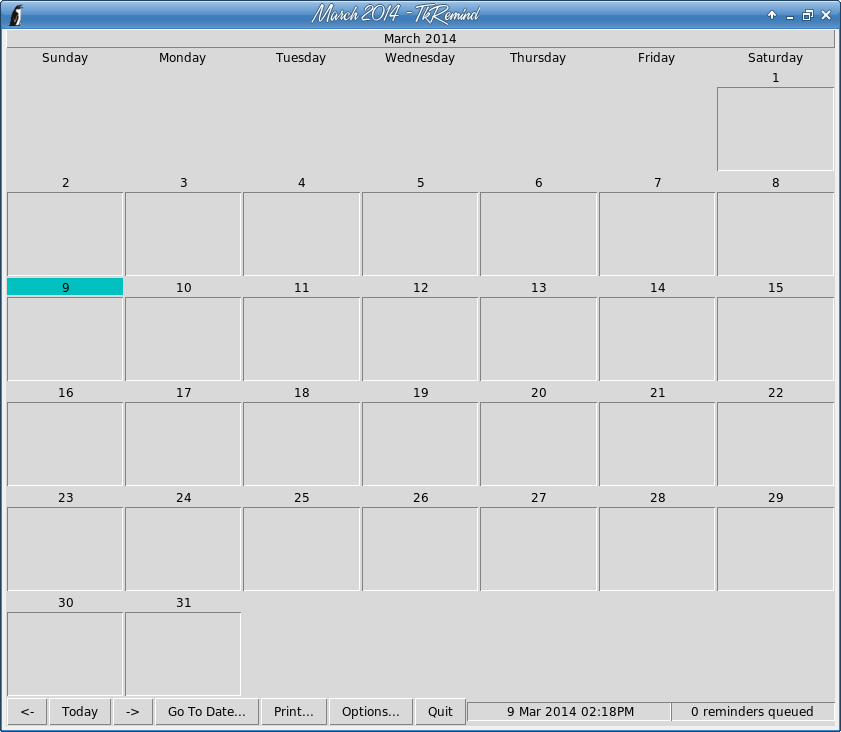Click the Today button
This screenshot has height=732, width=841.
click(80, 712)
